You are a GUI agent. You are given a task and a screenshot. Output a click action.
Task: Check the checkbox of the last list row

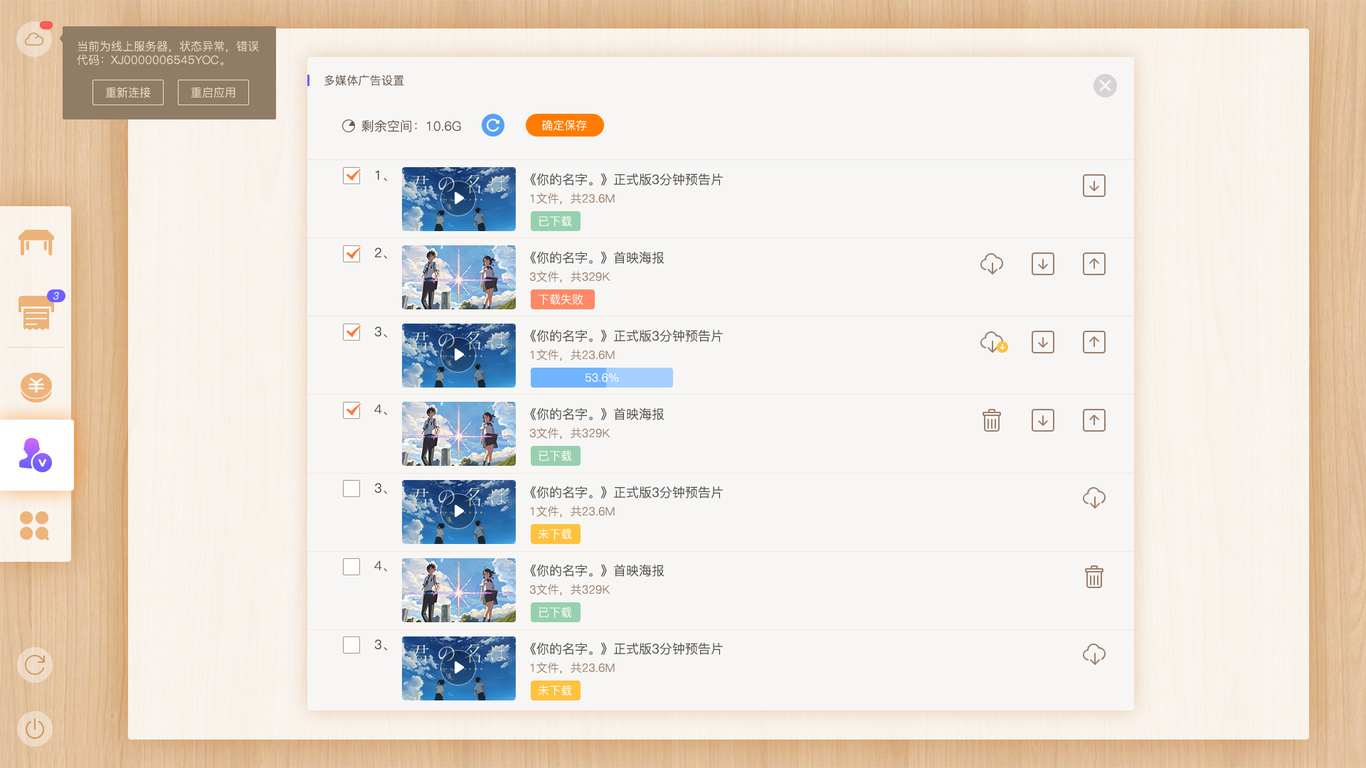[351, 645]
